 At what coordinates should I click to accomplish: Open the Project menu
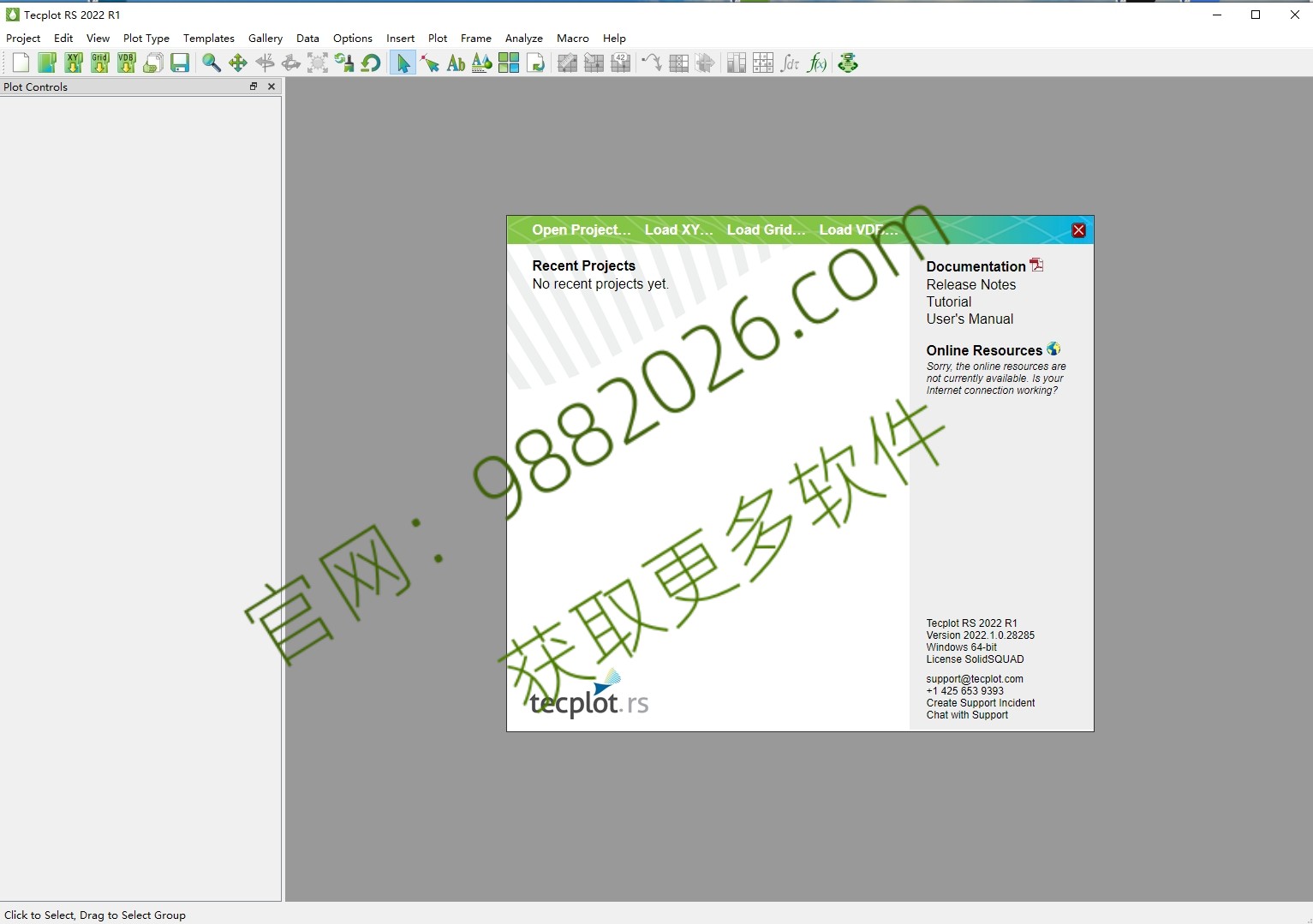pyautogui.click(x=23, y=39)
